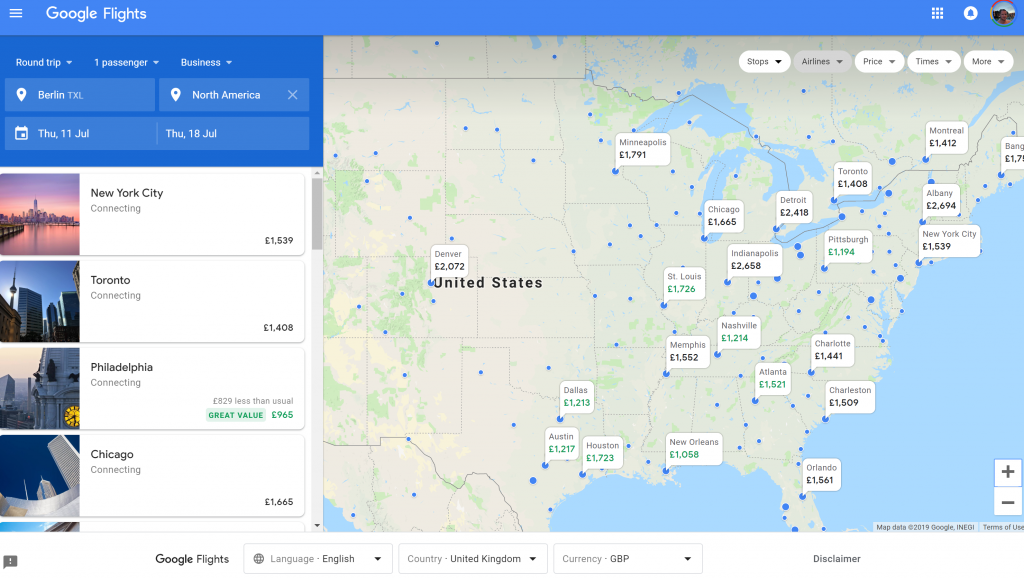This screenshot has height=578, width=1024.
Task: Select the Chicago result card
Action: point(152,476)
